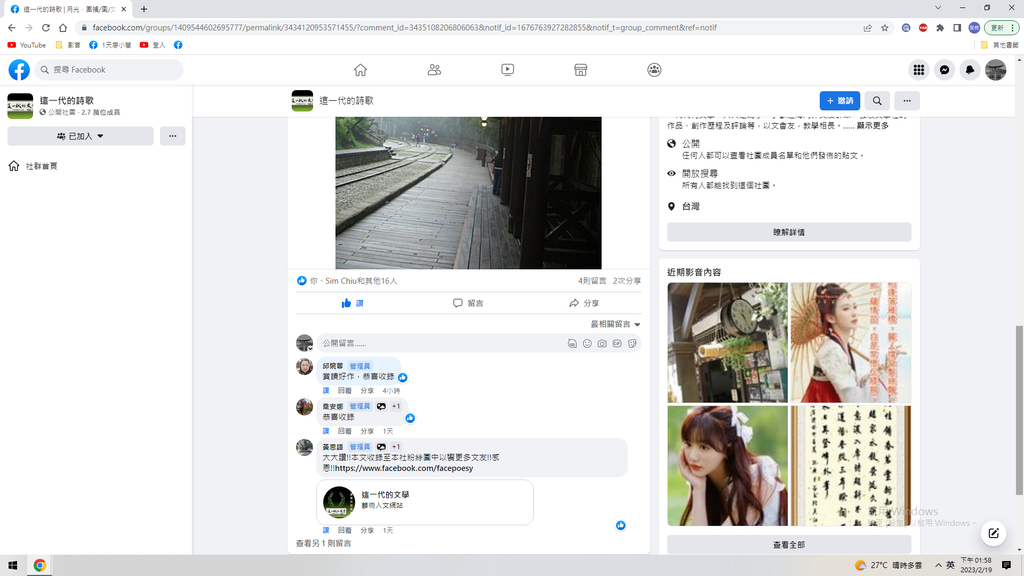Open the Watch video tab icon
This screenshot has width=1024, height=576.
pyautogui.click(x=507, y=70)
